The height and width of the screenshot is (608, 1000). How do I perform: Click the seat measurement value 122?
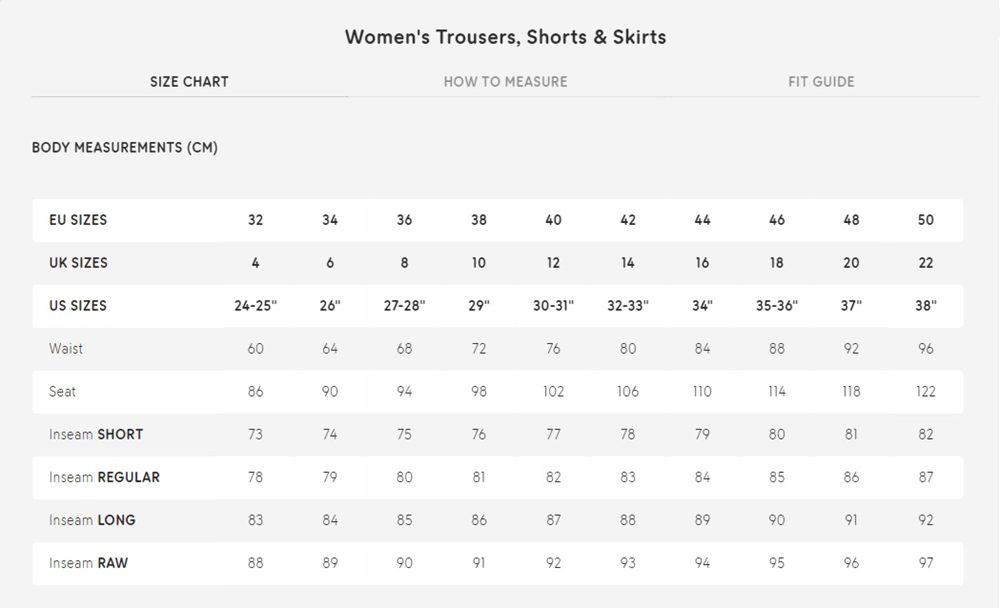tap(925, 392)
